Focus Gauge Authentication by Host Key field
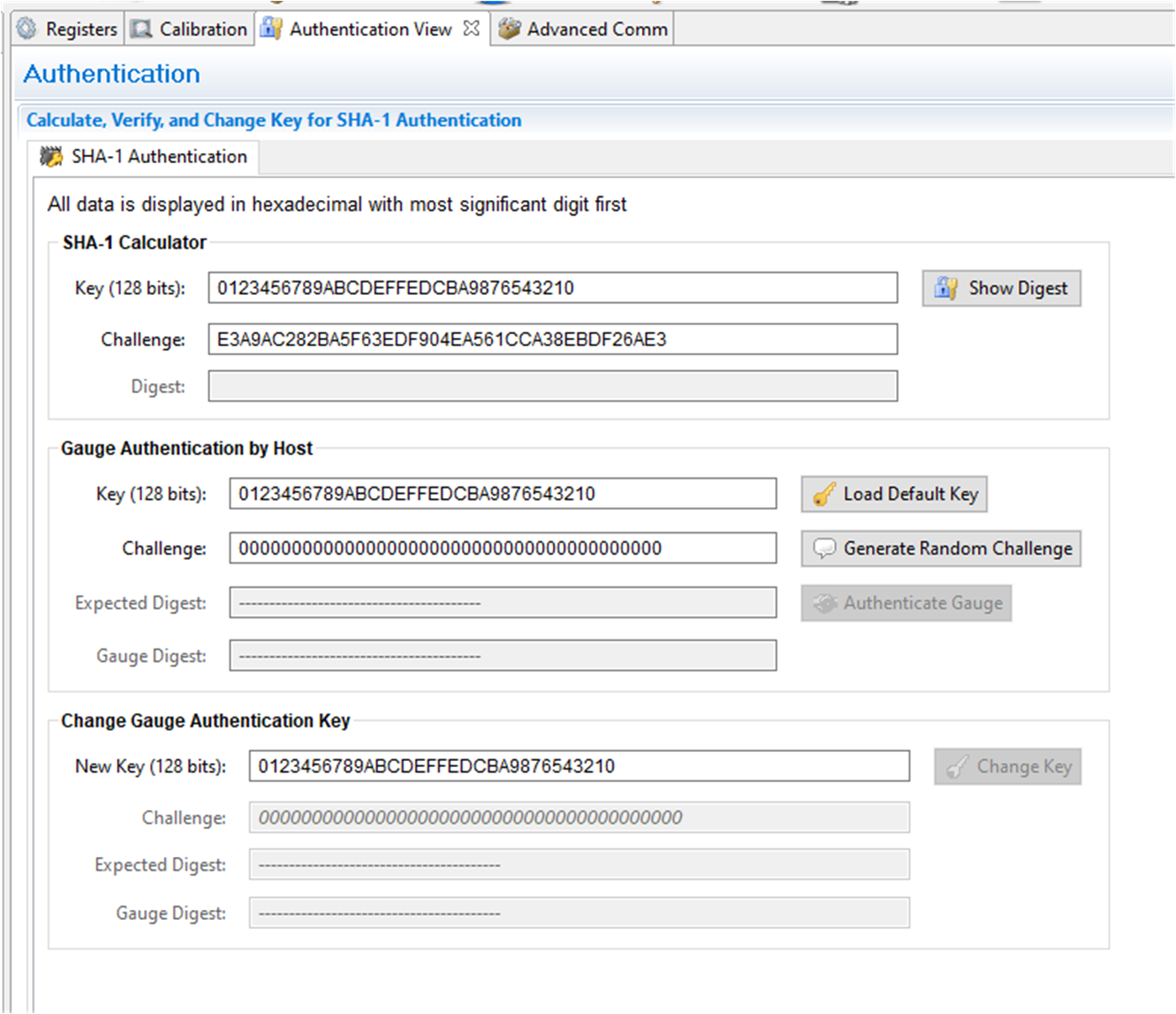 (x=502, y=494)
